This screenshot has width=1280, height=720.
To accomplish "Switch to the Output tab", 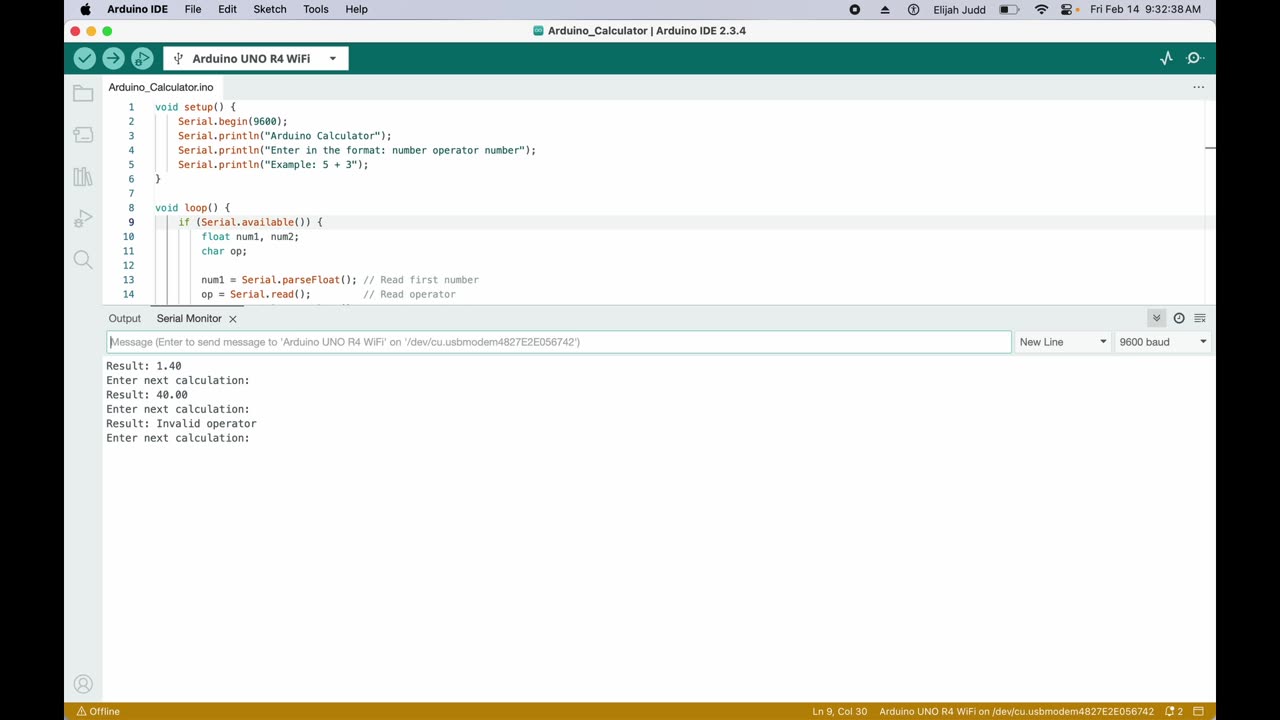I will pos(125,318).
